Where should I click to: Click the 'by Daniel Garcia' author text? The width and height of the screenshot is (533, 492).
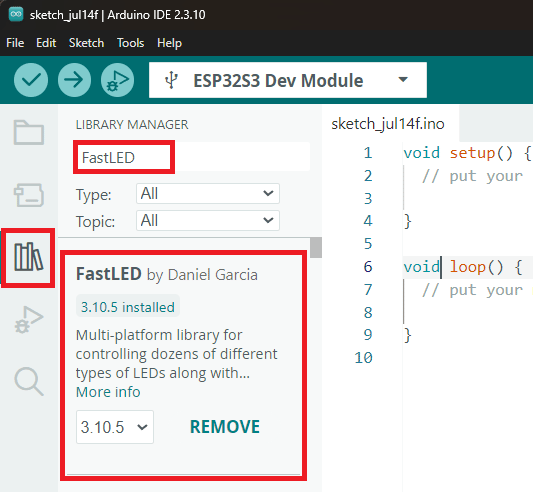click(x=202, y=275)
